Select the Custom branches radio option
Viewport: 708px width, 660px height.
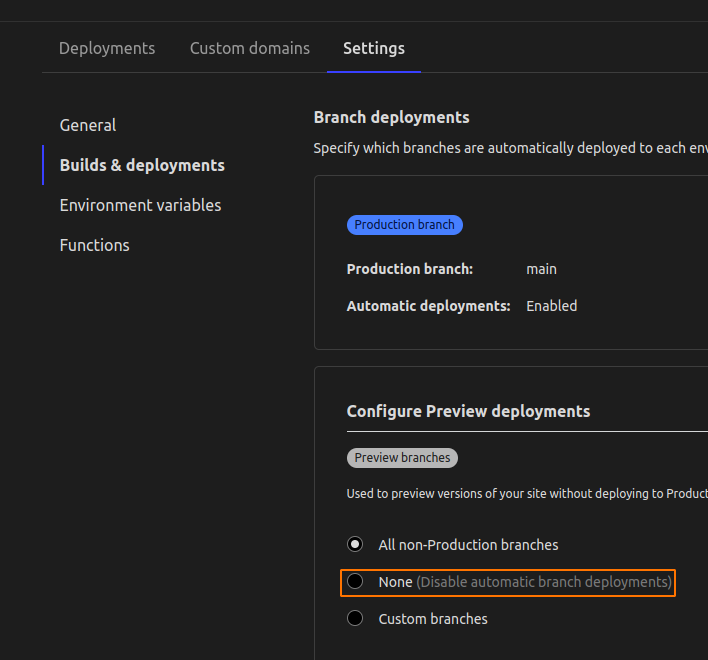coord(355,619)
